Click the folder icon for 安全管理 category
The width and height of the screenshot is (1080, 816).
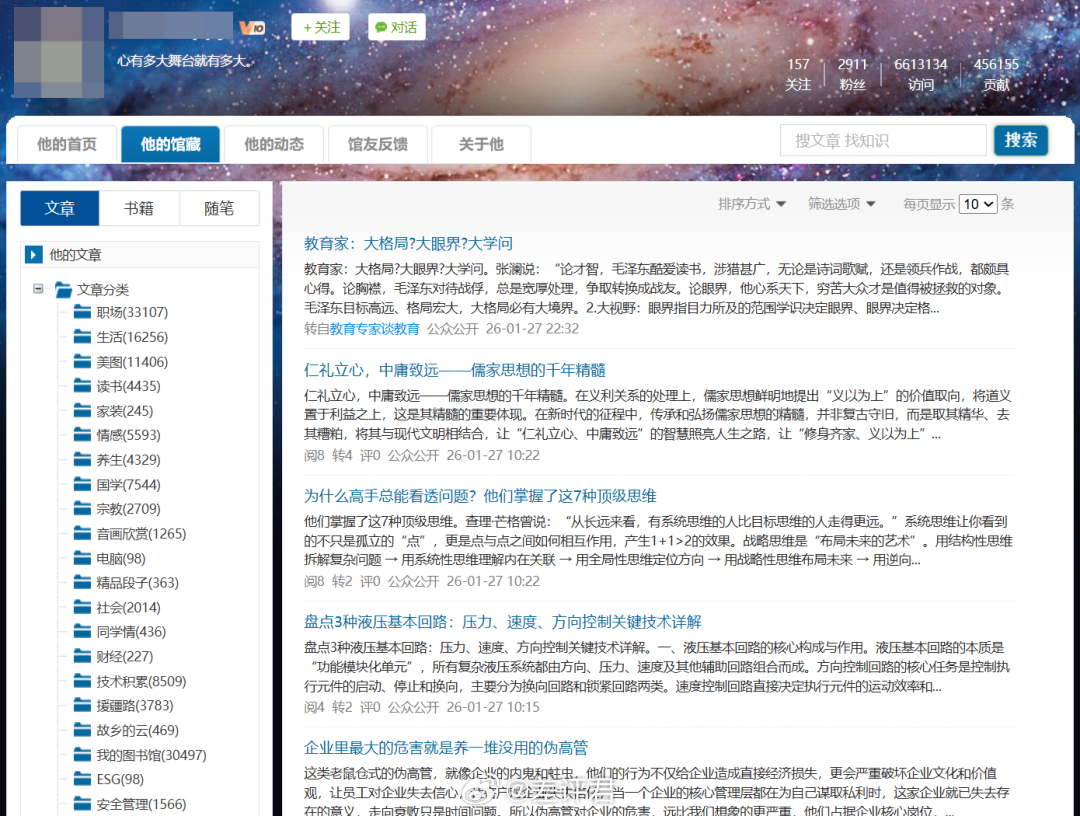81,803
